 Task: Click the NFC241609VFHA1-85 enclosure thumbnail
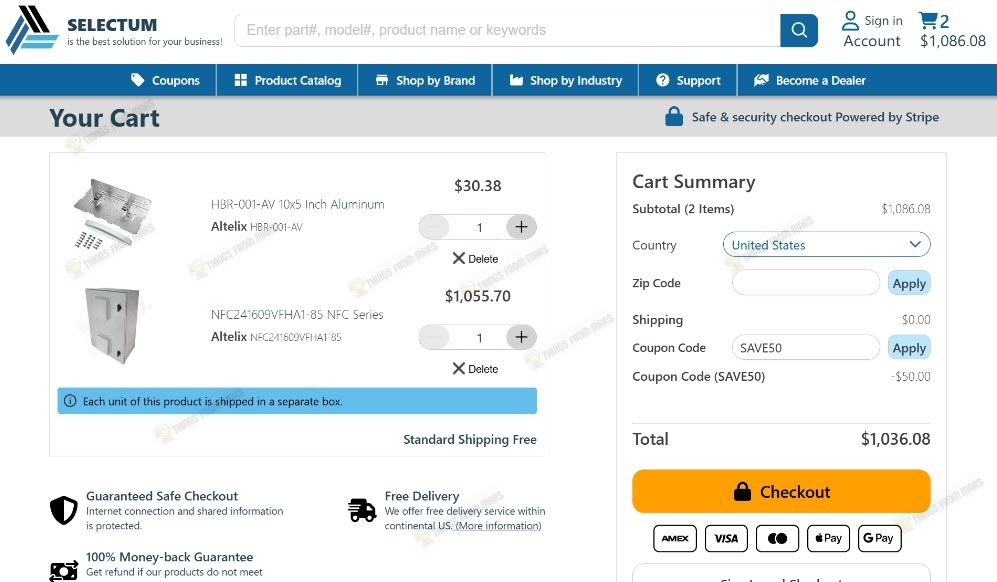pyautogui.click(x=112, y=325)
